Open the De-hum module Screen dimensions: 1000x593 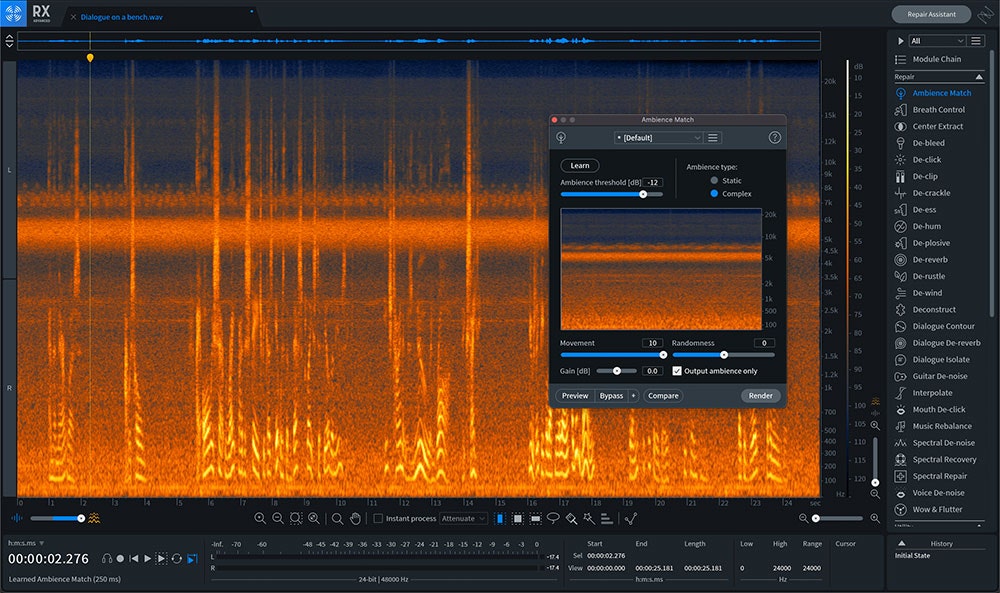pos(926,226)
